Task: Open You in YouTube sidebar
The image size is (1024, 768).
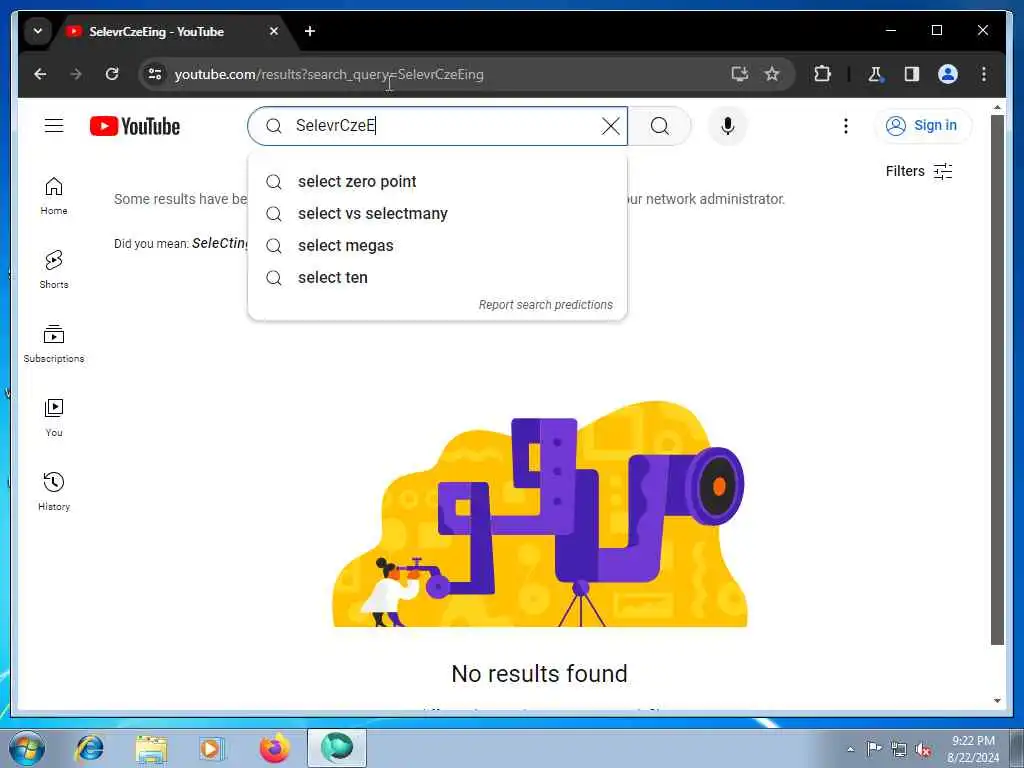Action: (x=54, y=418)
